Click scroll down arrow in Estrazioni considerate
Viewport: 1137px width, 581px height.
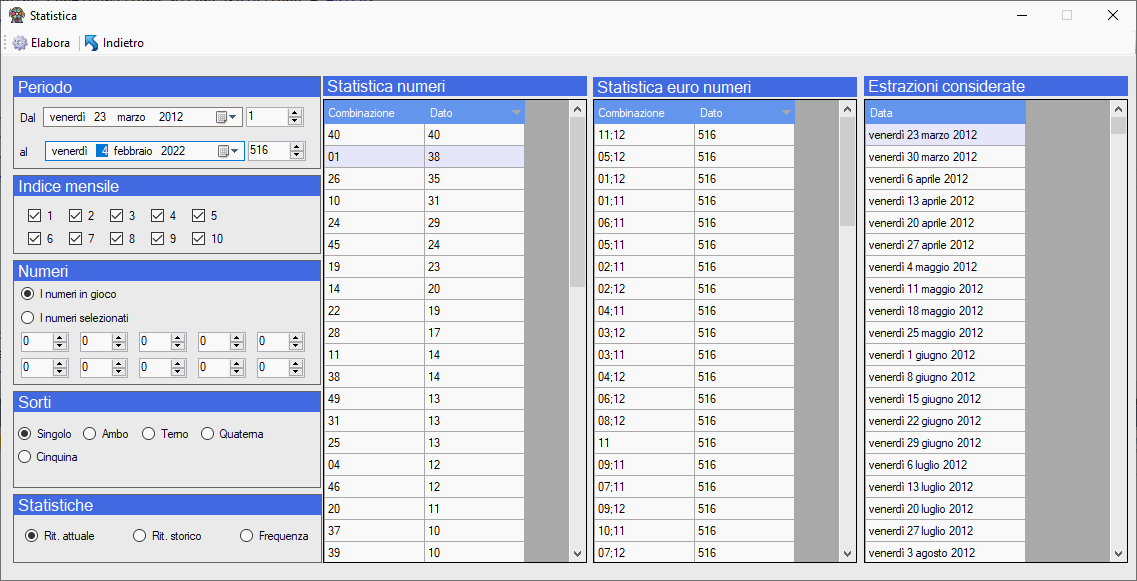[x=1118, y=553]
